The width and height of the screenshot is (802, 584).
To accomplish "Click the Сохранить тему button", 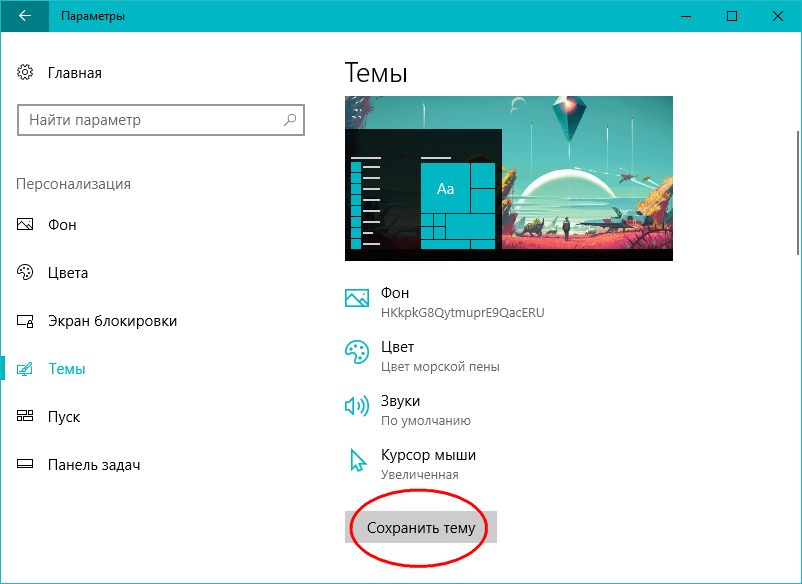I will (421, 527).
